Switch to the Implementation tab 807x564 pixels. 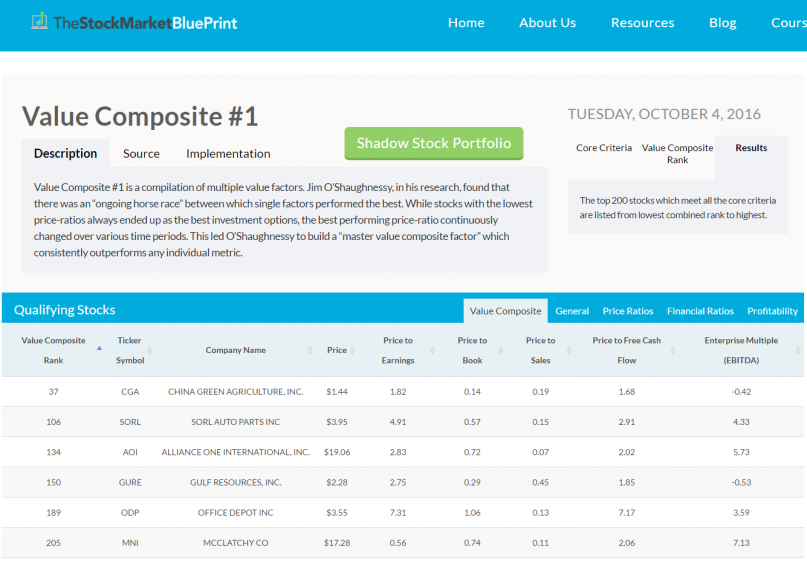pos(228,153)
